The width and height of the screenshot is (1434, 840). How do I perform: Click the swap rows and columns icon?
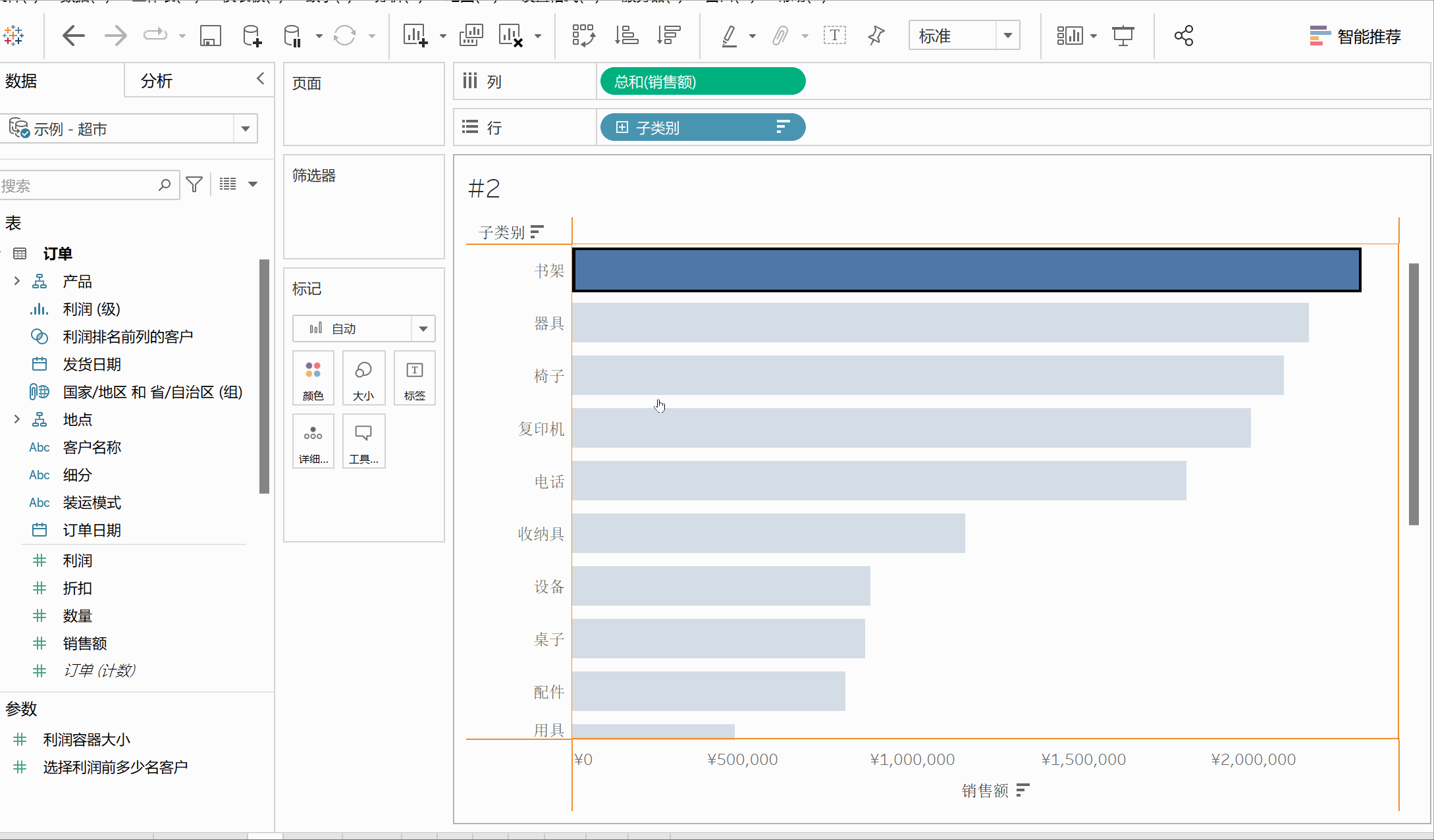tap(583, 36)
